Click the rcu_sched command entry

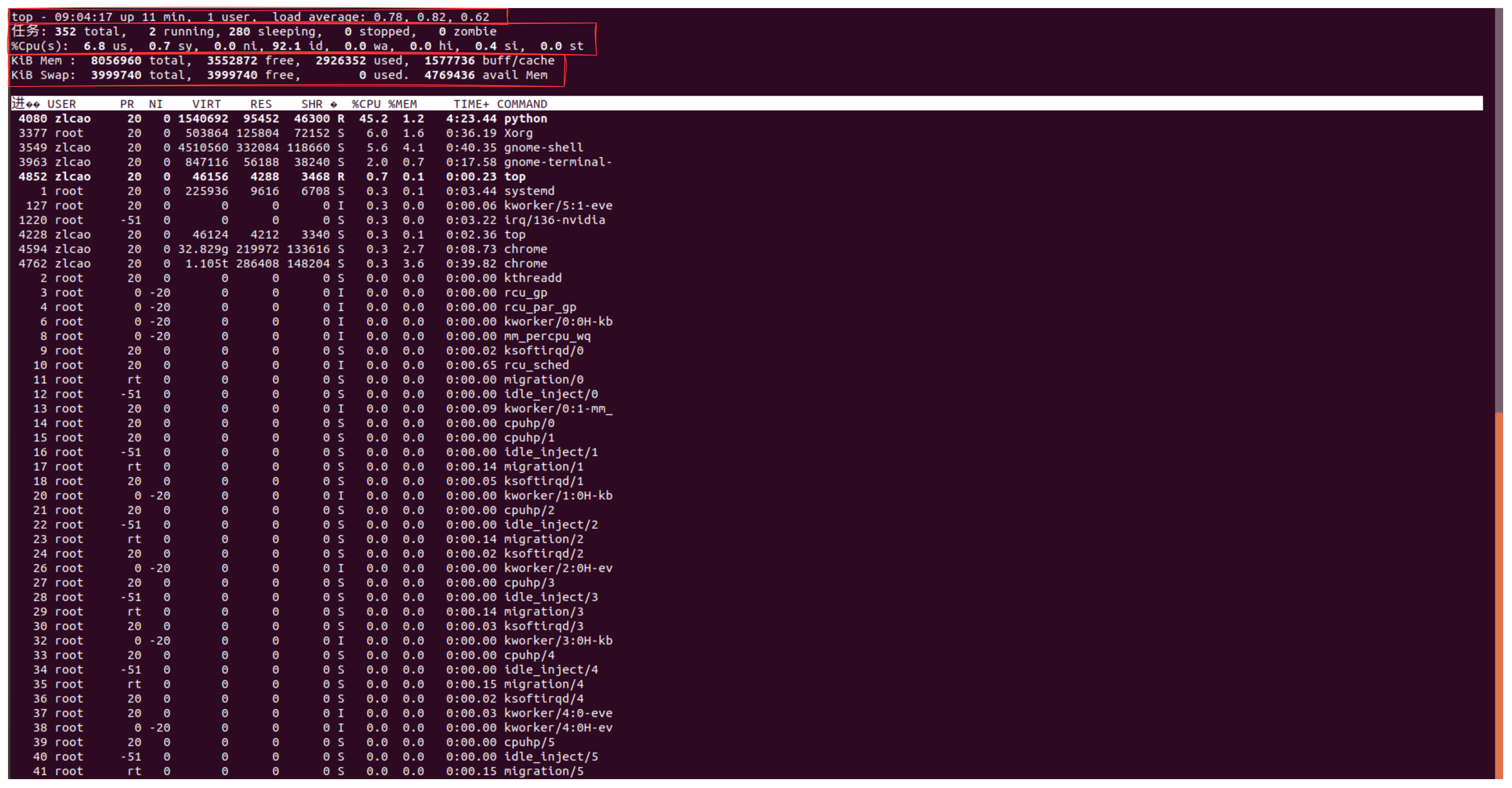click(536, 365)
